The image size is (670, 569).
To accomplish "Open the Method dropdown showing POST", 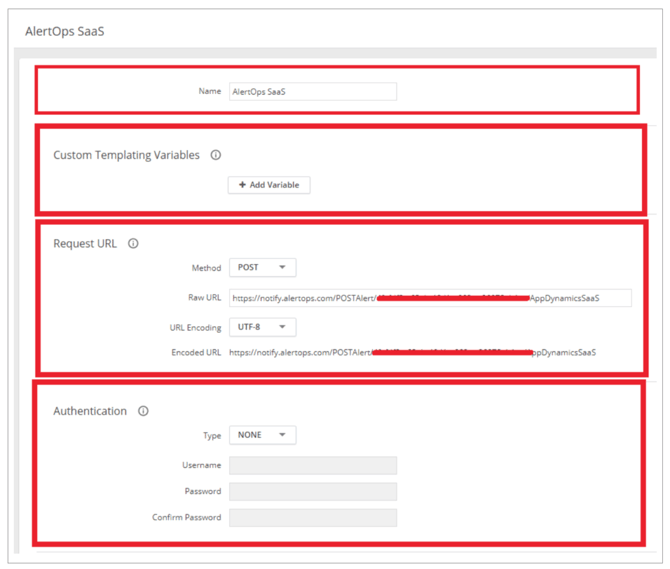I will pos(262,267).
